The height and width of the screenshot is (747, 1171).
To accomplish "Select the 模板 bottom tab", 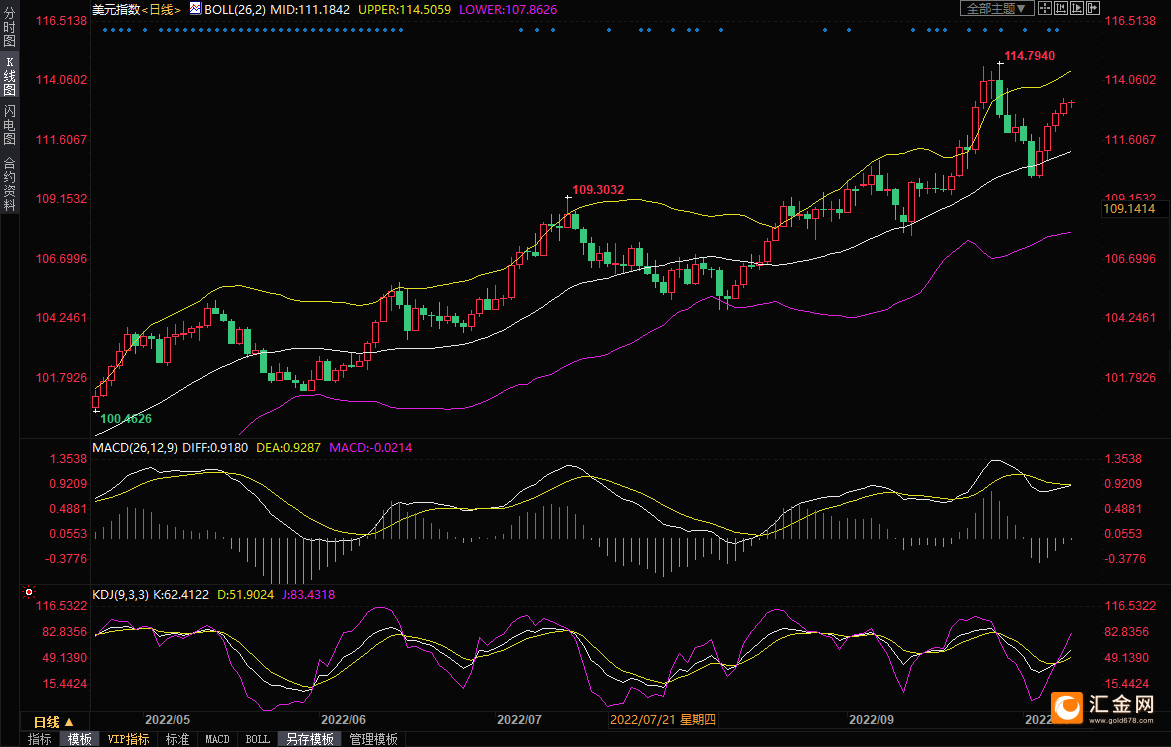I will pos(80,739).
